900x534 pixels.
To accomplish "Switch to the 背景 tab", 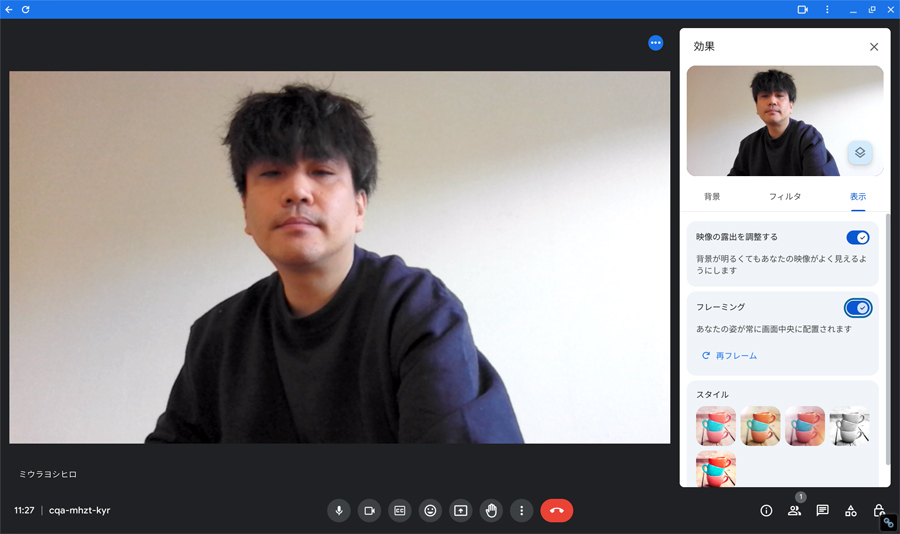I will pyautogui.click(x=712, y=196).
